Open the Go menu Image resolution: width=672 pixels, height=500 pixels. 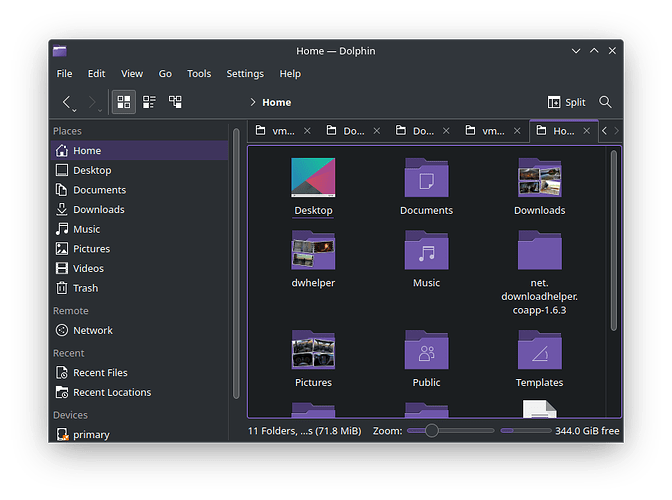pos(165,74)
